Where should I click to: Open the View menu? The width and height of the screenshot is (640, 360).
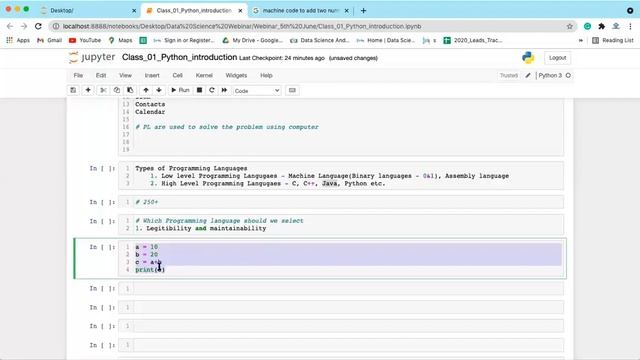(125, 76)
